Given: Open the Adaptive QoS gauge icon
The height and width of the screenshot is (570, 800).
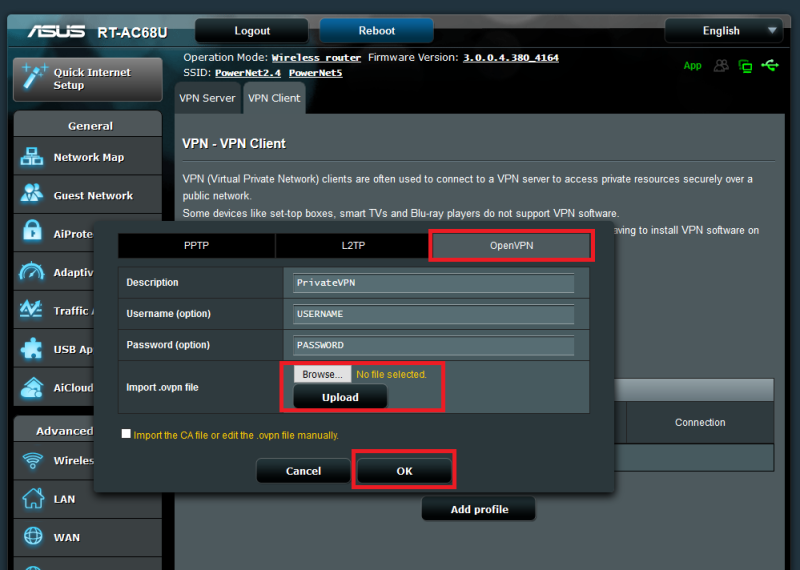Looking at the screenshot, I should [x=32, y=271].
